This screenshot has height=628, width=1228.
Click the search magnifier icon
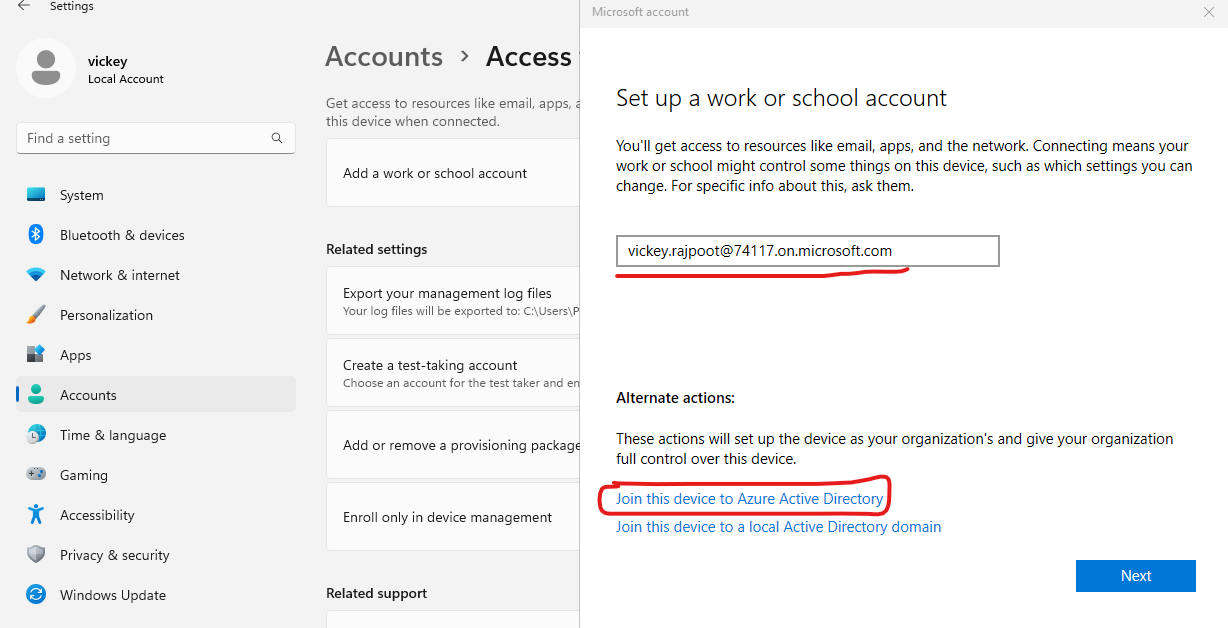pyautogui.click(x=277, y=138)
